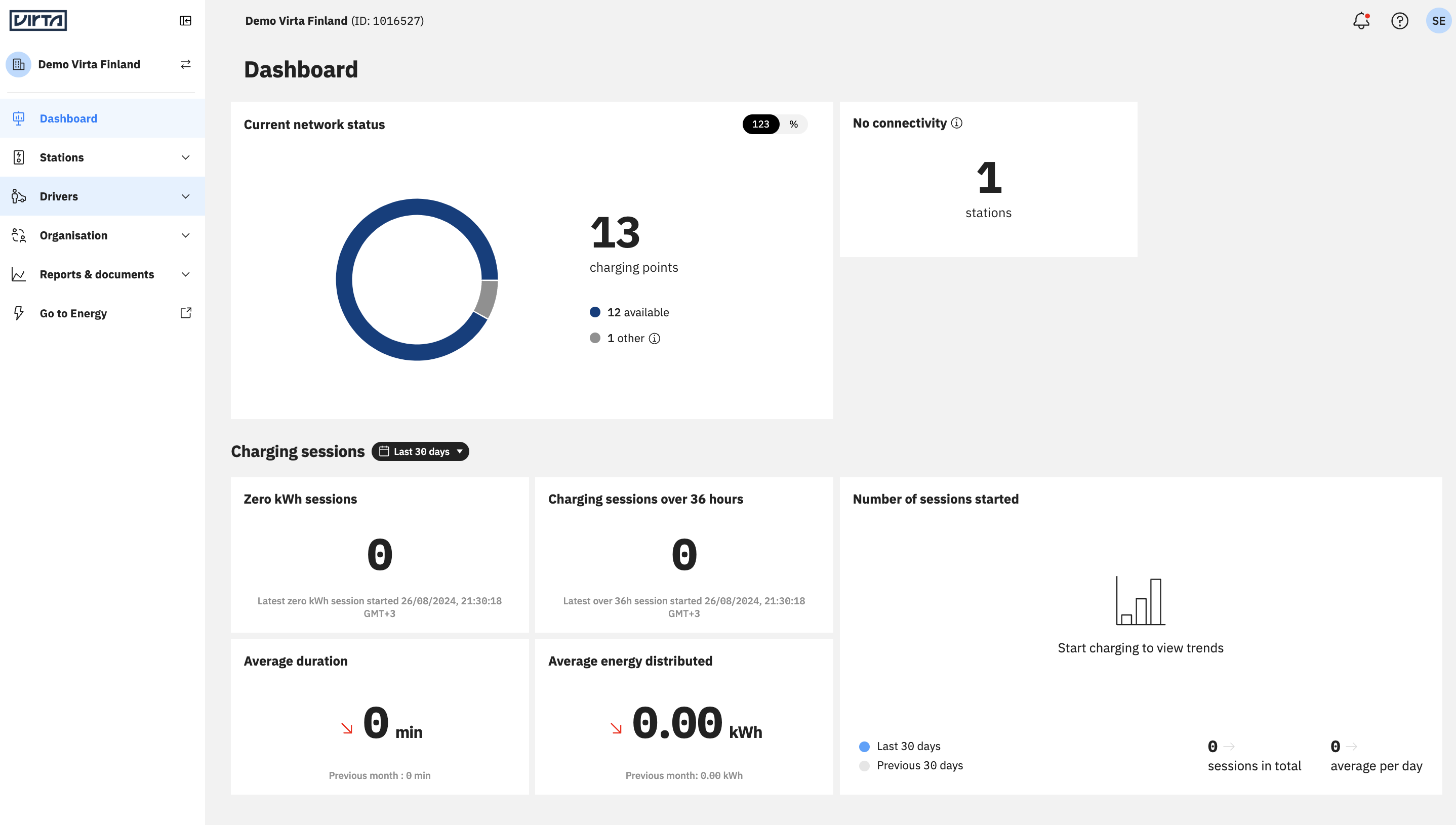Show the No connectivity info tooltip icon
Image resolution: width=1456 pixels, height=825 pixels.
(x=956, y=123)
